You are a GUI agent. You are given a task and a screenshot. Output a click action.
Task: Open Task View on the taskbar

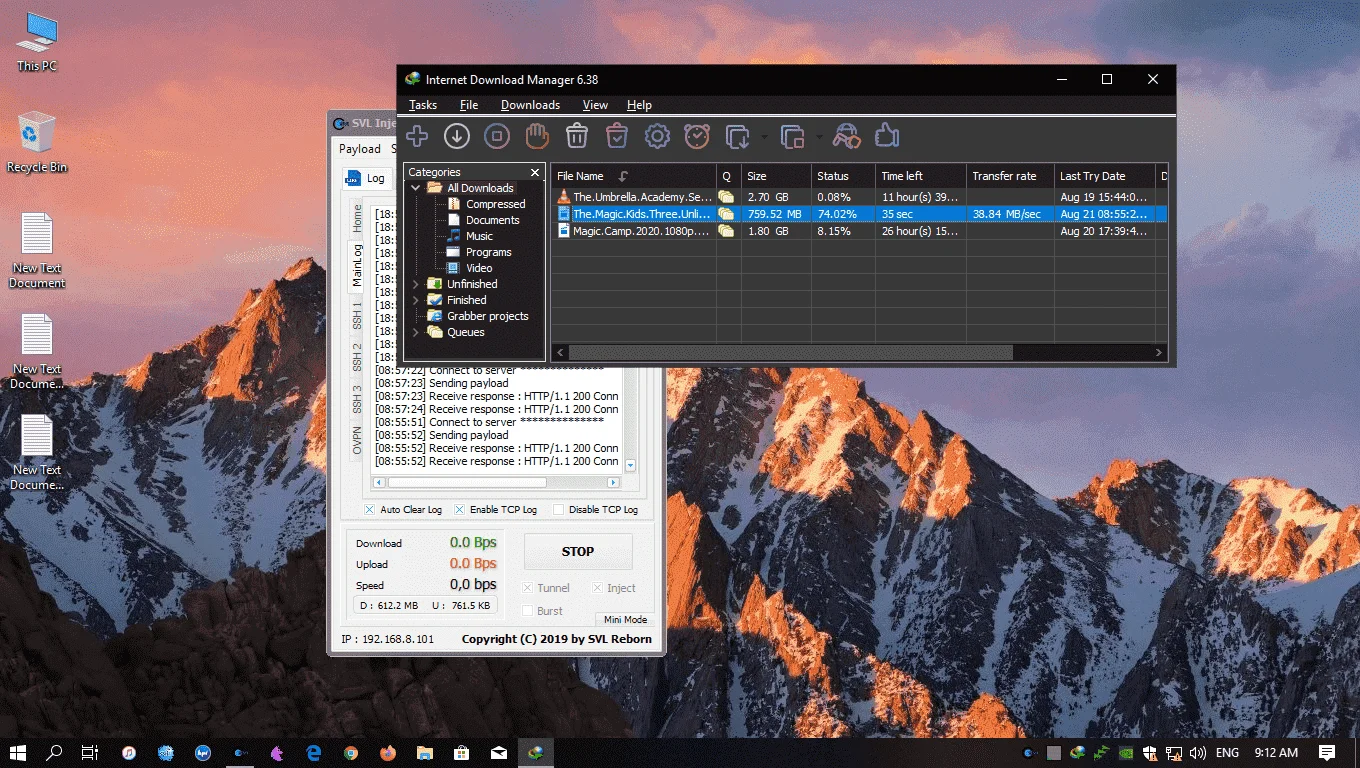pyautogui.click(x=89, y=752)
